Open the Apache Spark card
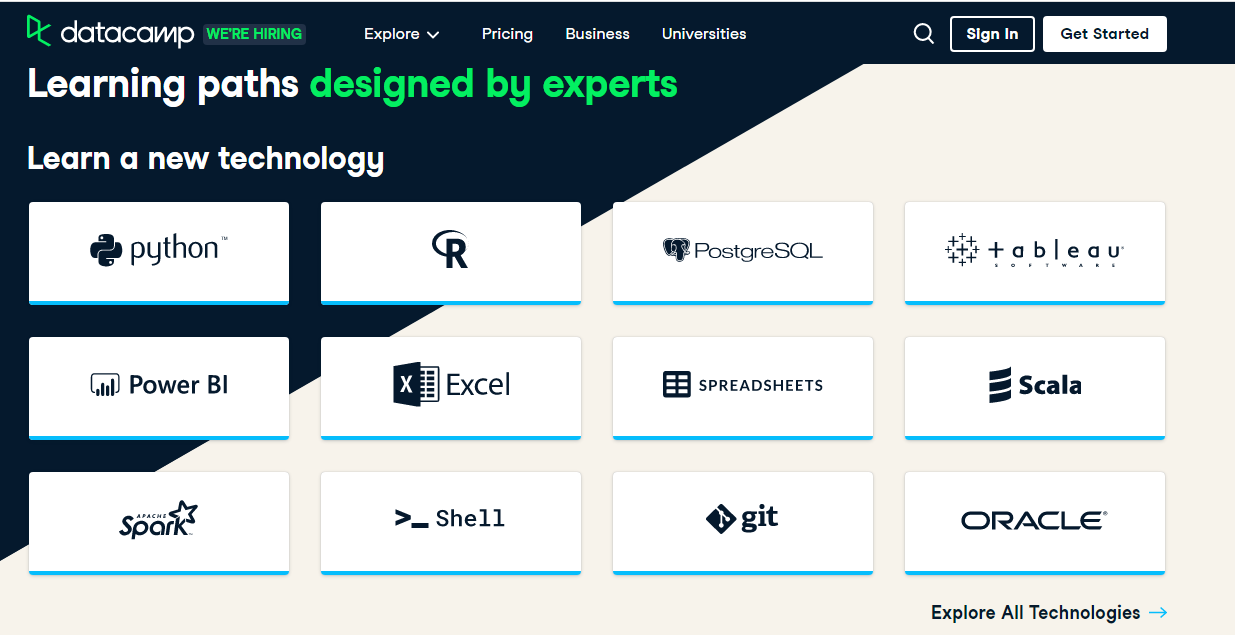The image size is (1235, 635). pyautogui.click(x=159, y=523)
